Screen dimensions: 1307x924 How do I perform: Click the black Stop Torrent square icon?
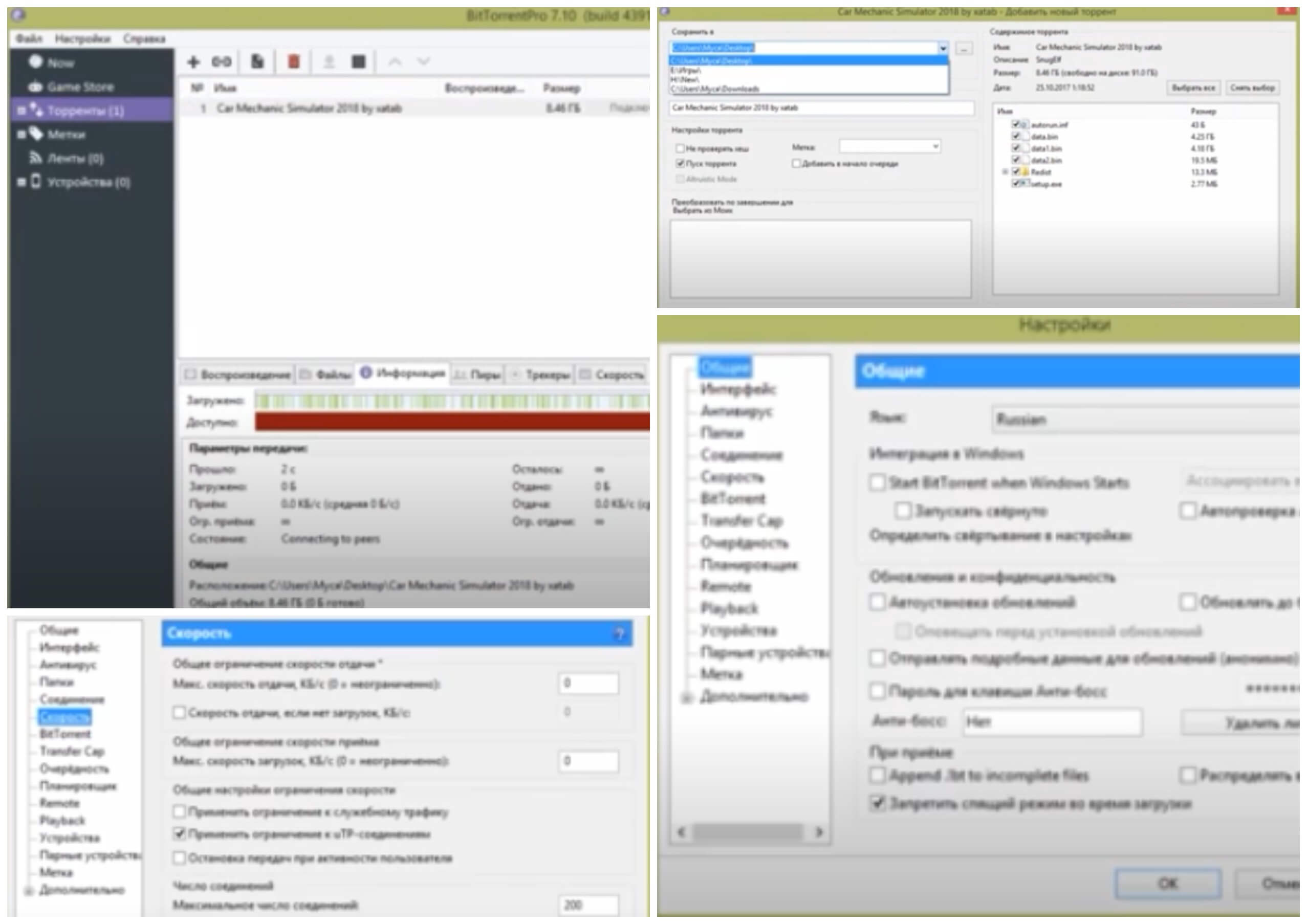pyautogui.click(x=359, y=61)
